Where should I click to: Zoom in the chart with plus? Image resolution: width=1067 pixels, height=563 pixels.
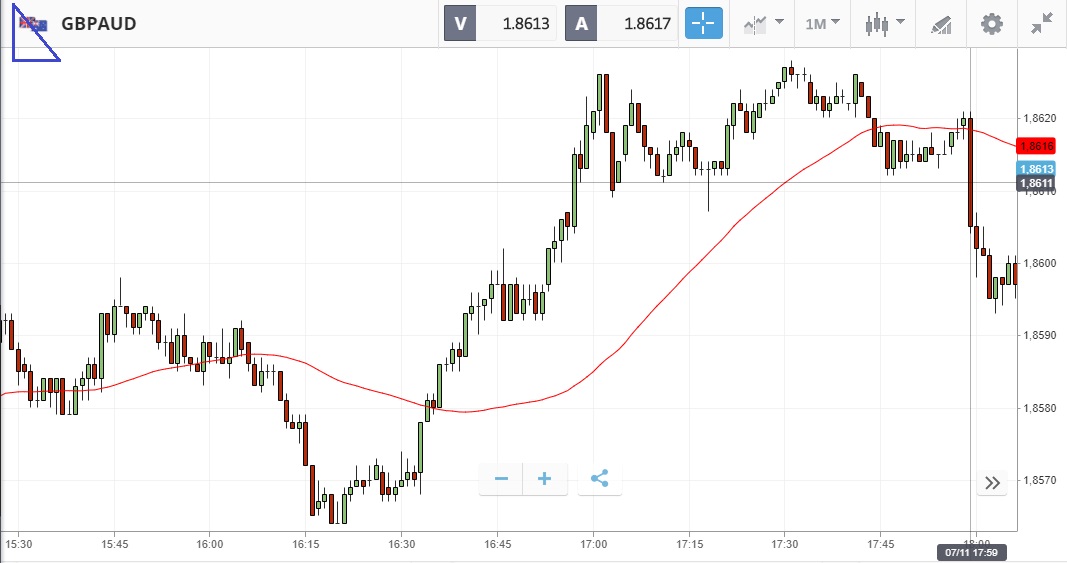[545, 479]
